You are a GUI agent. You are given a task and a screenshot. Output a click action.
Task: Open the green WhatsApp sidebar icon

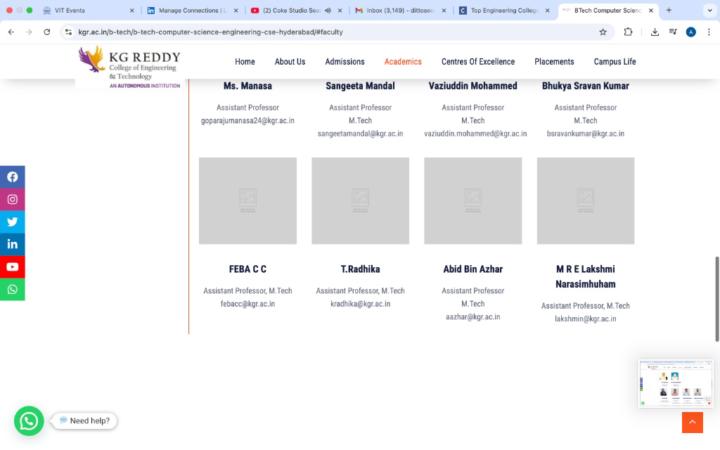(x=12, y=289)
